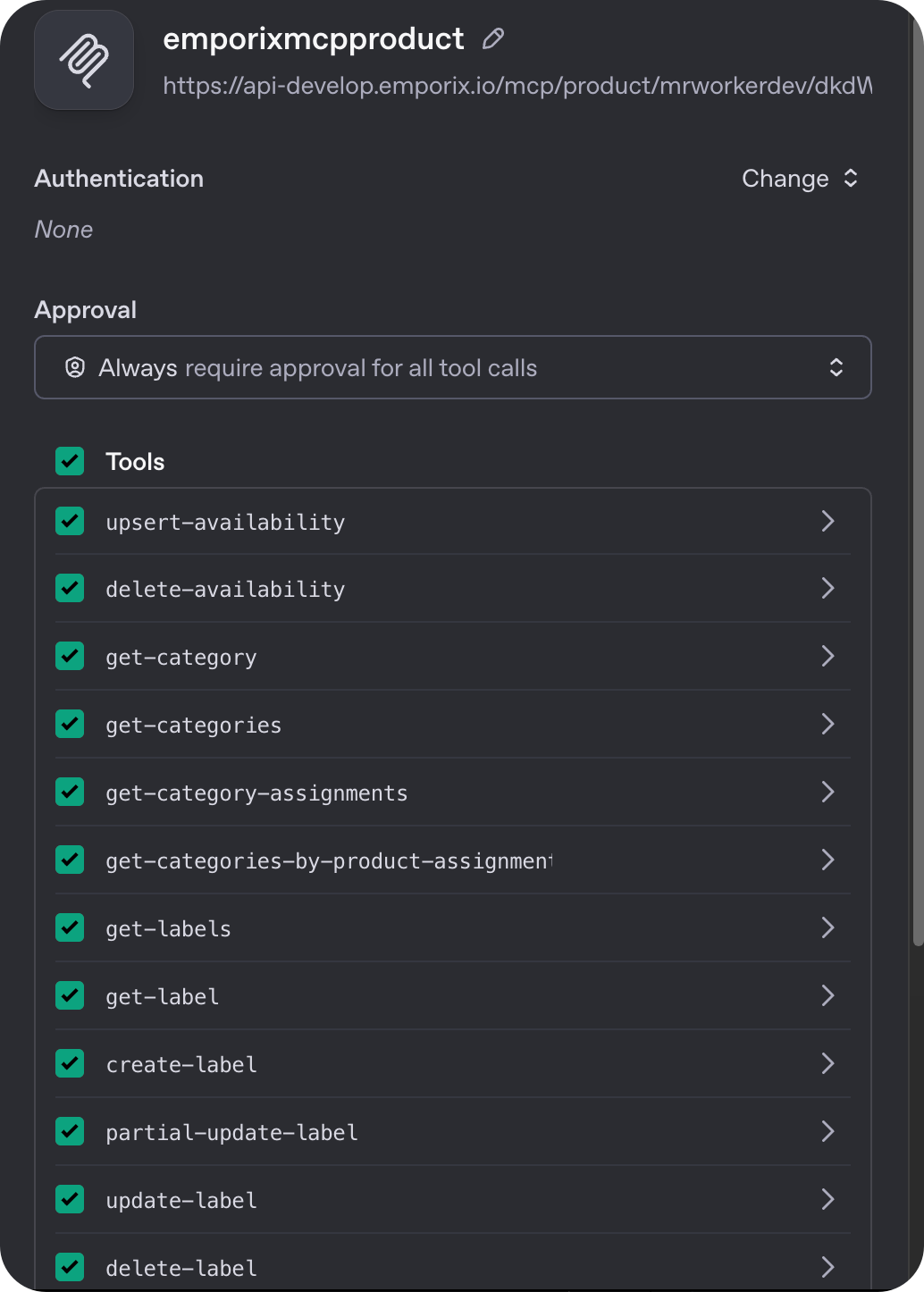The width and height of the screenshot is (924, 1292).
Task: Uncheck the partial-update-label tool checkbox
Action: click(70, 1131)
